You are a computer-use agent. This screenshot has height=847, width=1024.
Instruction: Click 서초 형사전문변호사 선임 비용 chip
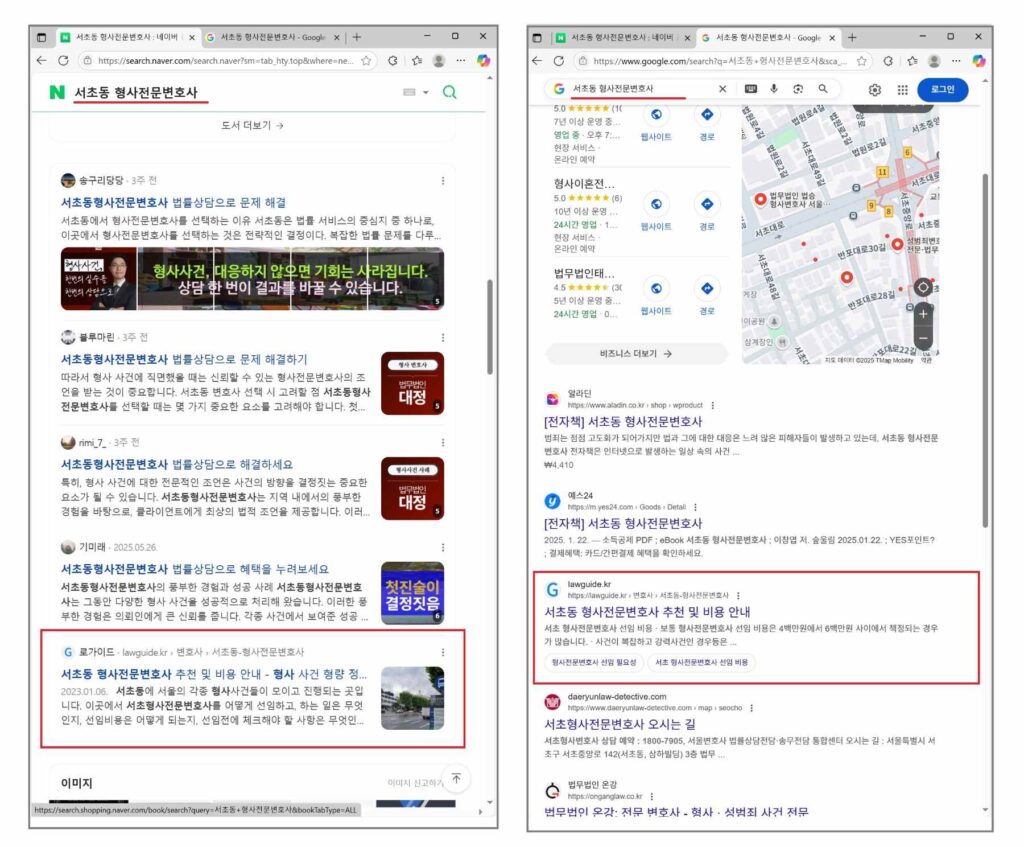[701, 662]
